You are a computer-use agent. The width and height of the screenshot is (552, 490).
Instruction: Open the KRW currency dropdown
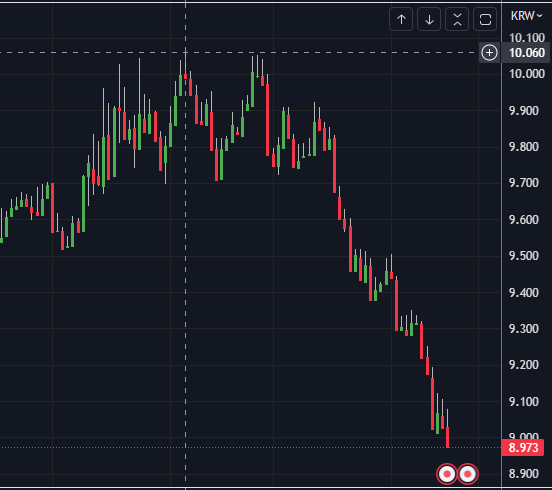tap(526, 16)
